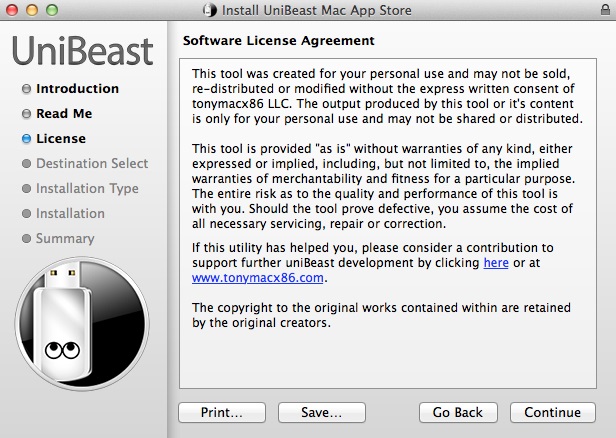This screenshot has width=616, height=438.
Task: Click the Installation Type step bullet
Action: pos(26,189)
